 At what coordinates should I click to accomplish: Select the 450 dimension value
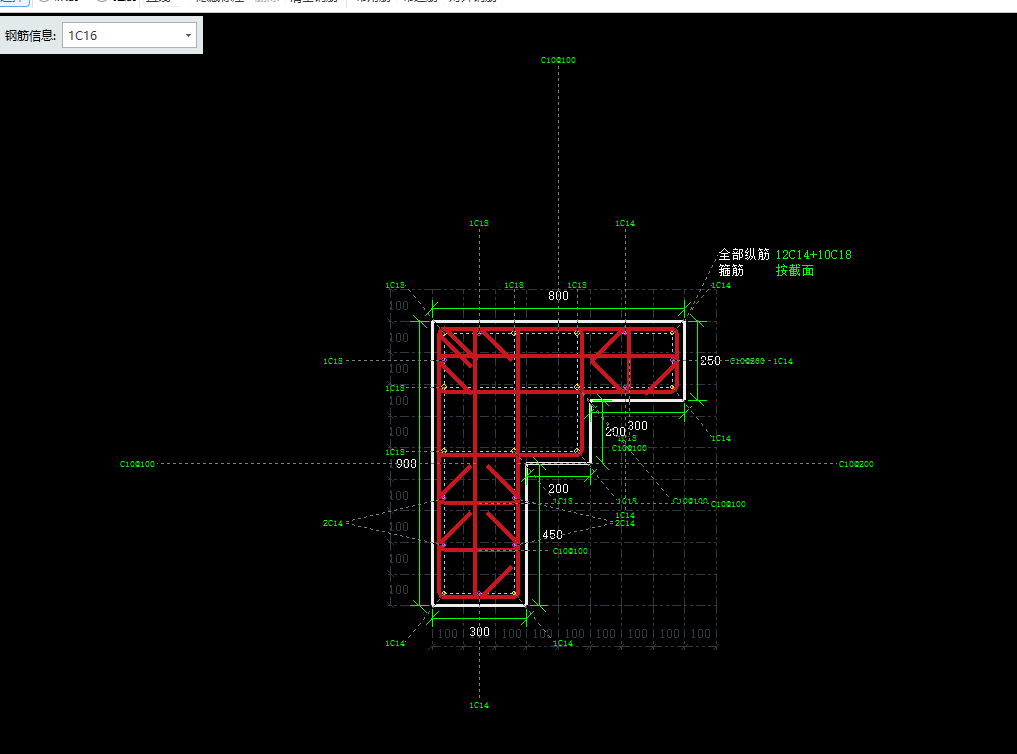tap(552, 535)
